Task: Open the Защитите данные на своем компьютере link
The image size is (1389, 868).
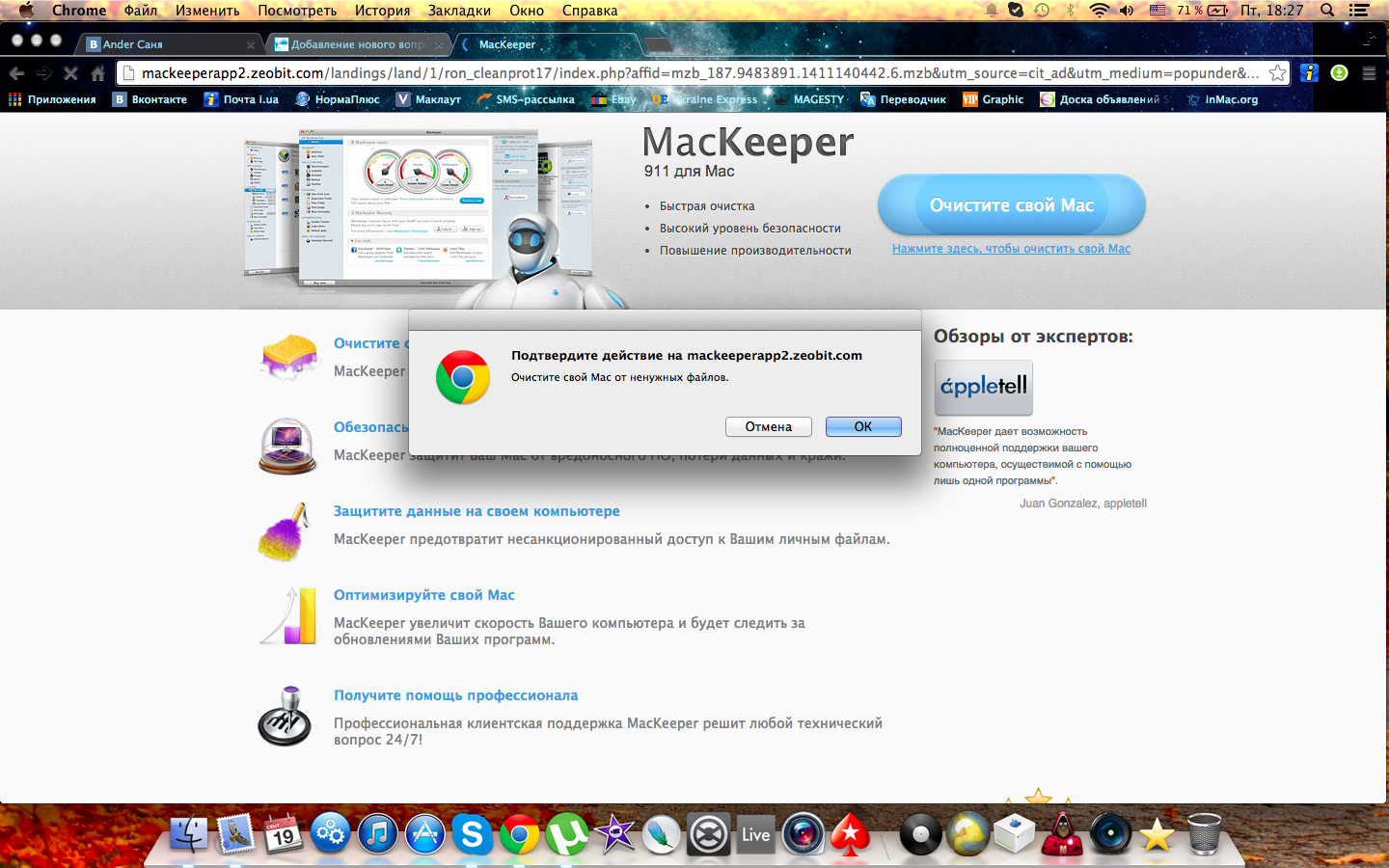Action: [x=477, y=511]
